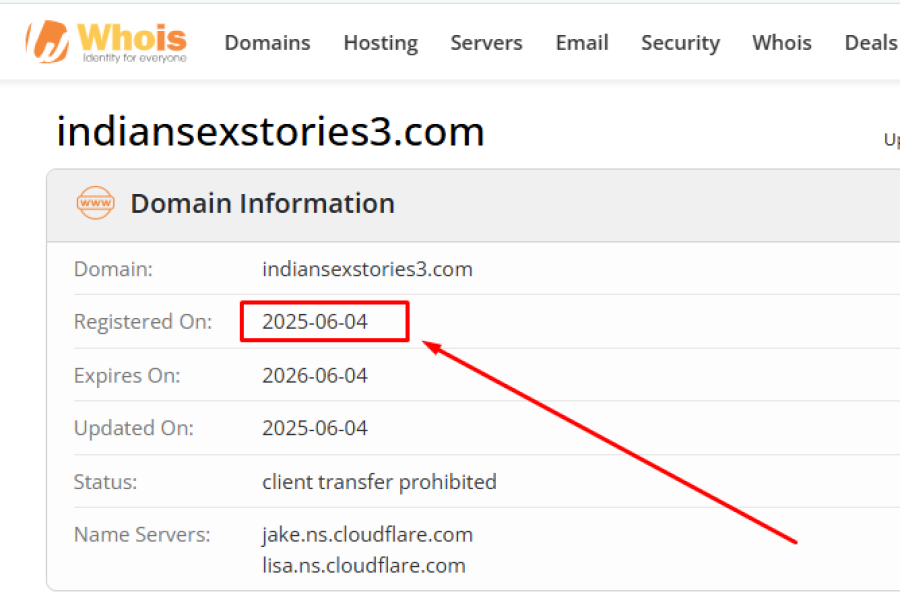Click the Whois logo icon
The image size is (900, 609).
(x=48, y=40)
